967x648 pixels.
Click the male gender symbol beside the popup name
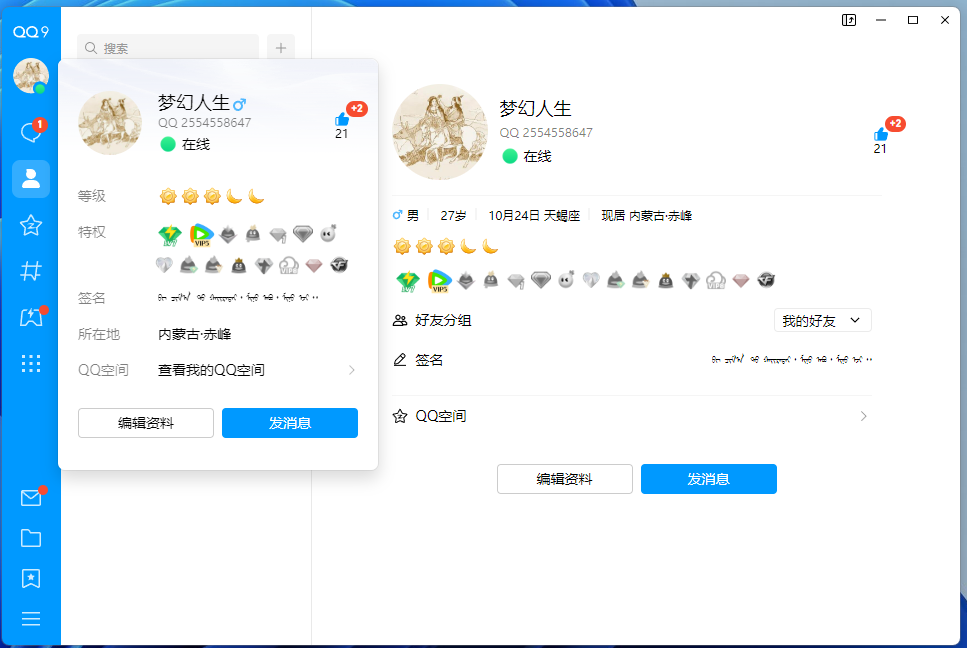pos(239,104)
